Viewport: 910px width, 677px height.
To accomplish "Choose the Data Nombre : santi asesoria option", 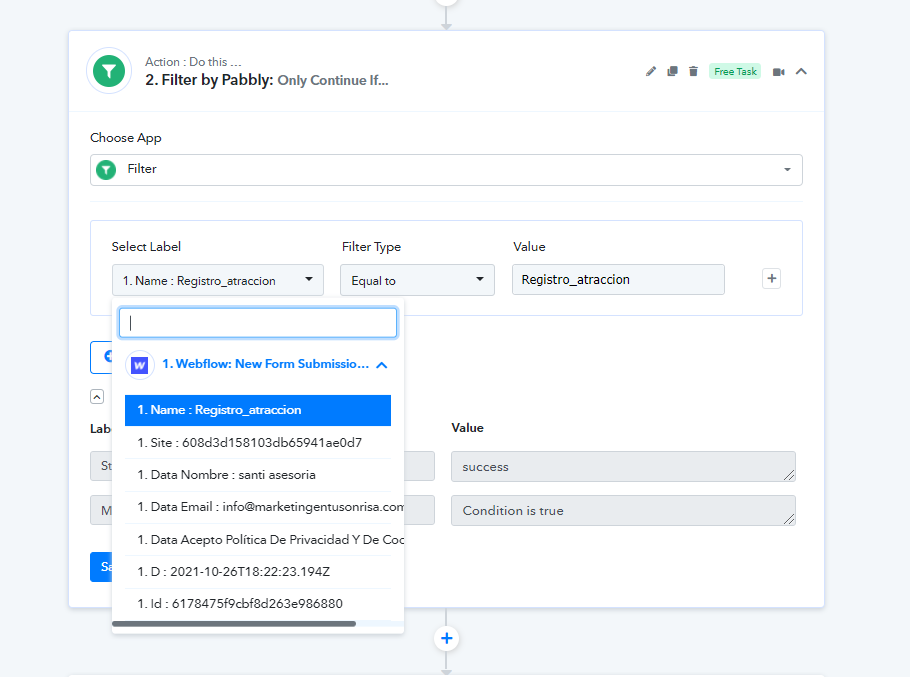I will (258, 475).
